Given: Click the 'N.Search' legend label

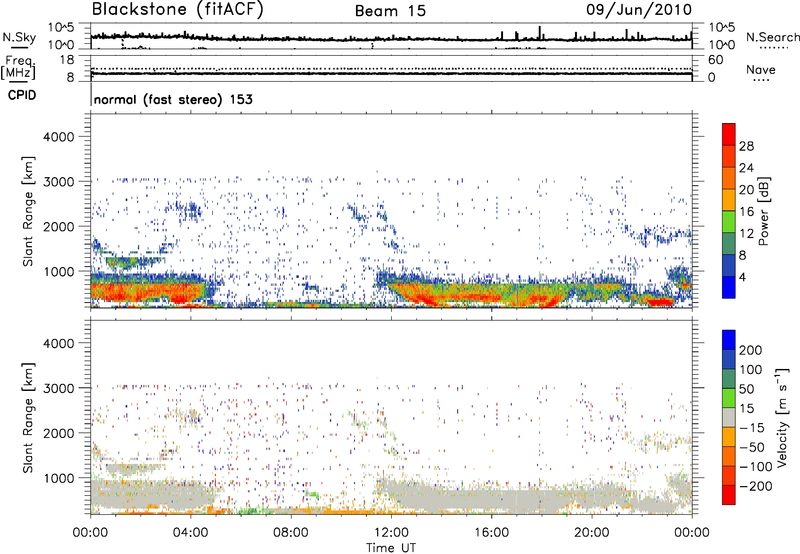Looking at the screenshot, I should 772,37.
